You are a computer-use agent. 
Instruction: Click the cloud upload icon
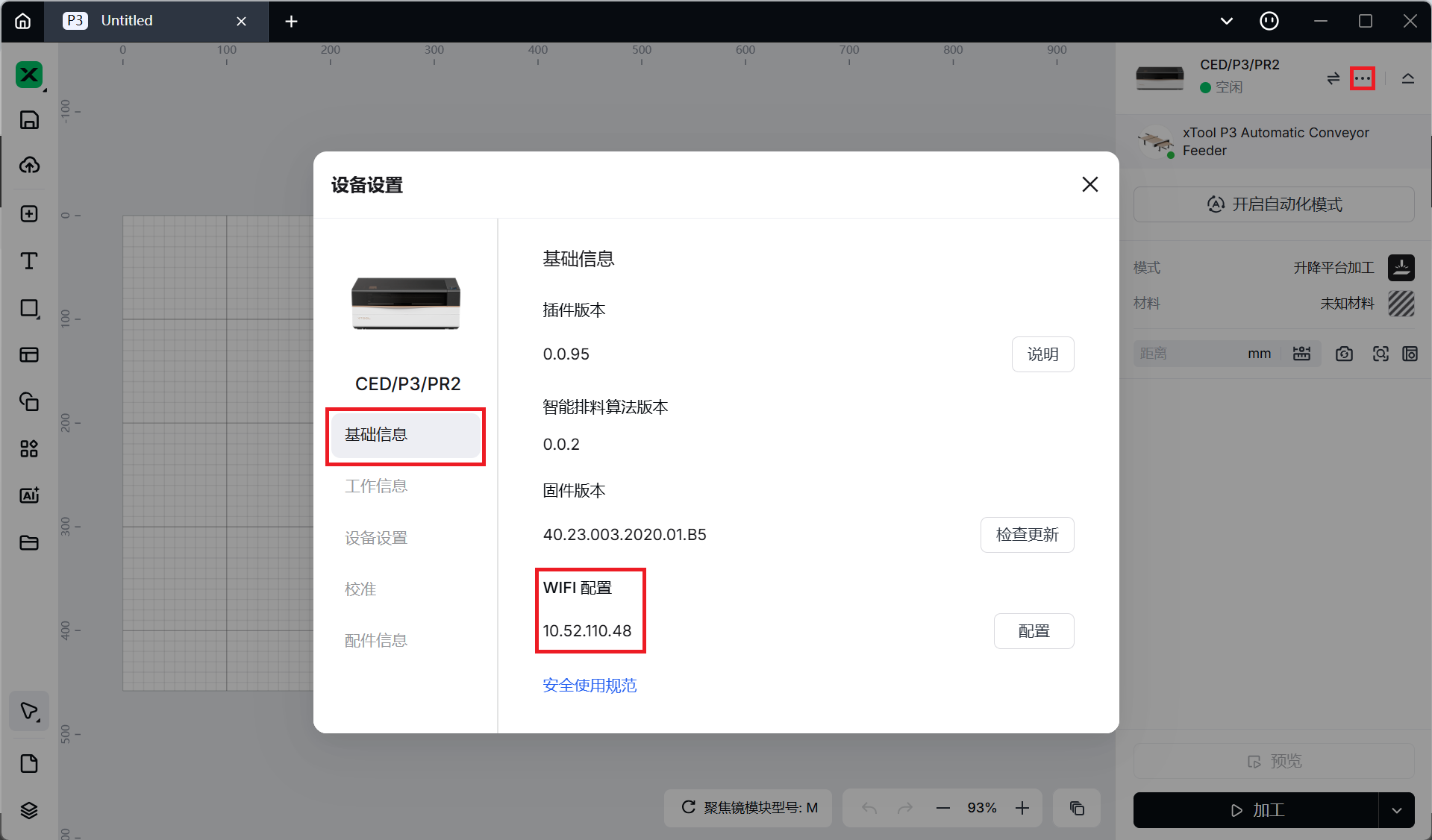[x=29, y=165]
